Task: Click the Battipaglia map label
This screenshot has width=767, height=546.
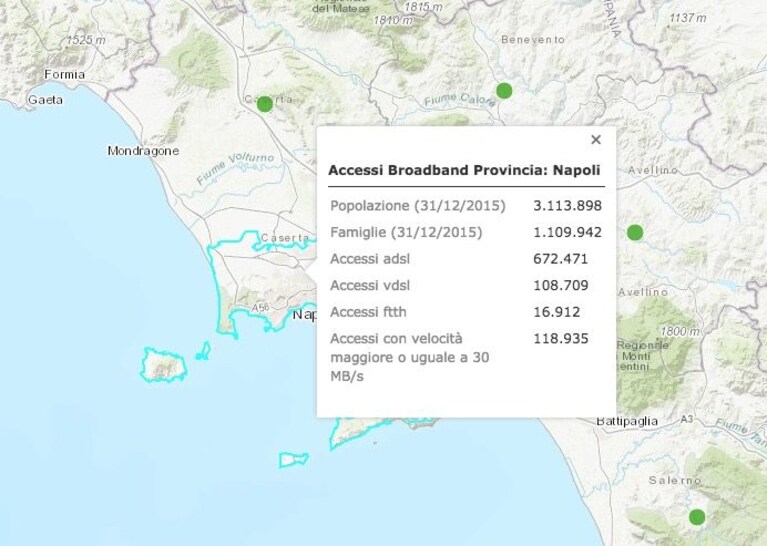Action: pos(627,421)
